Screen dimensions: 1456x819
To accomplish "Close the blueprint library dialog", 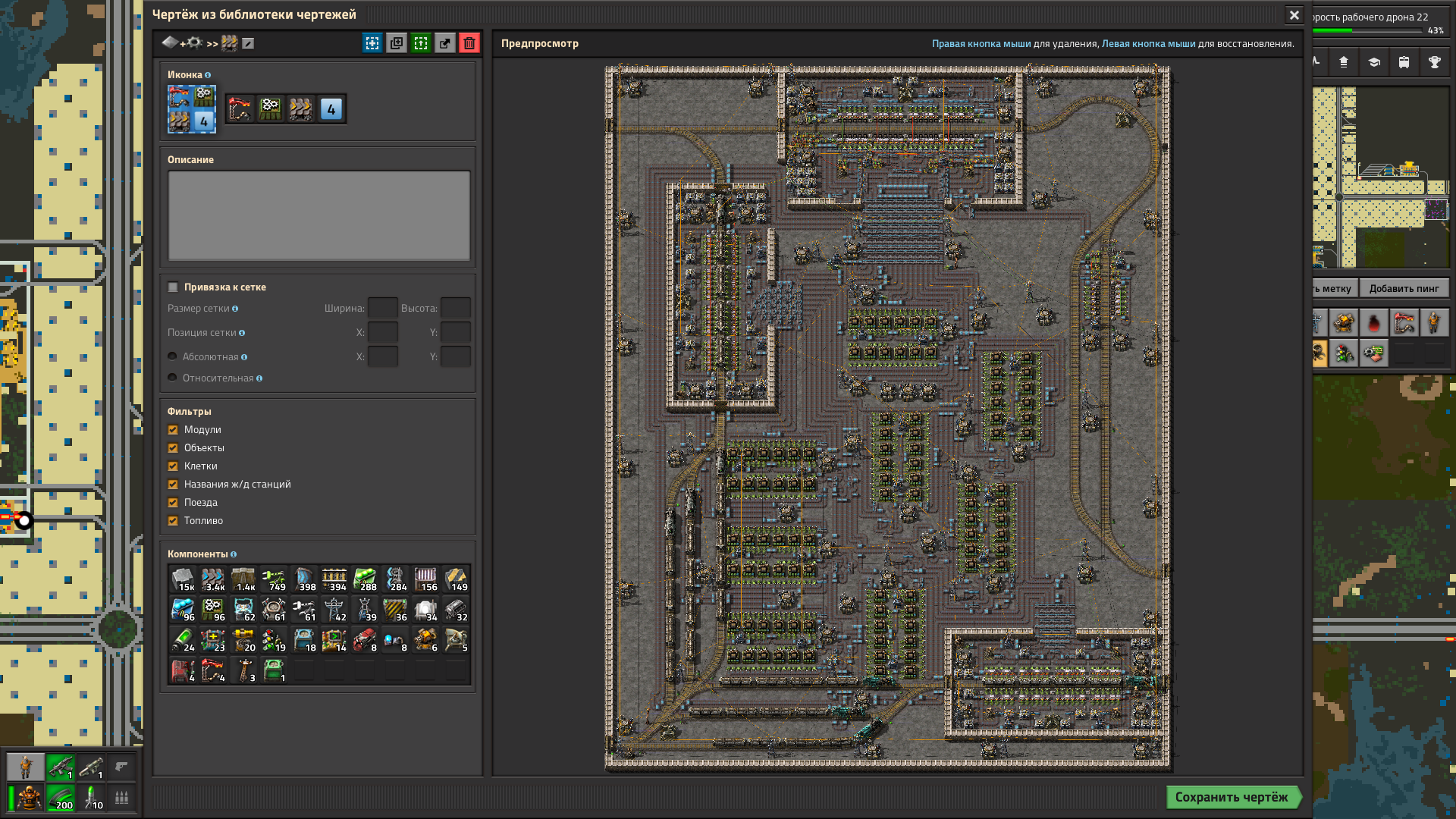I will pos(1294,15).
